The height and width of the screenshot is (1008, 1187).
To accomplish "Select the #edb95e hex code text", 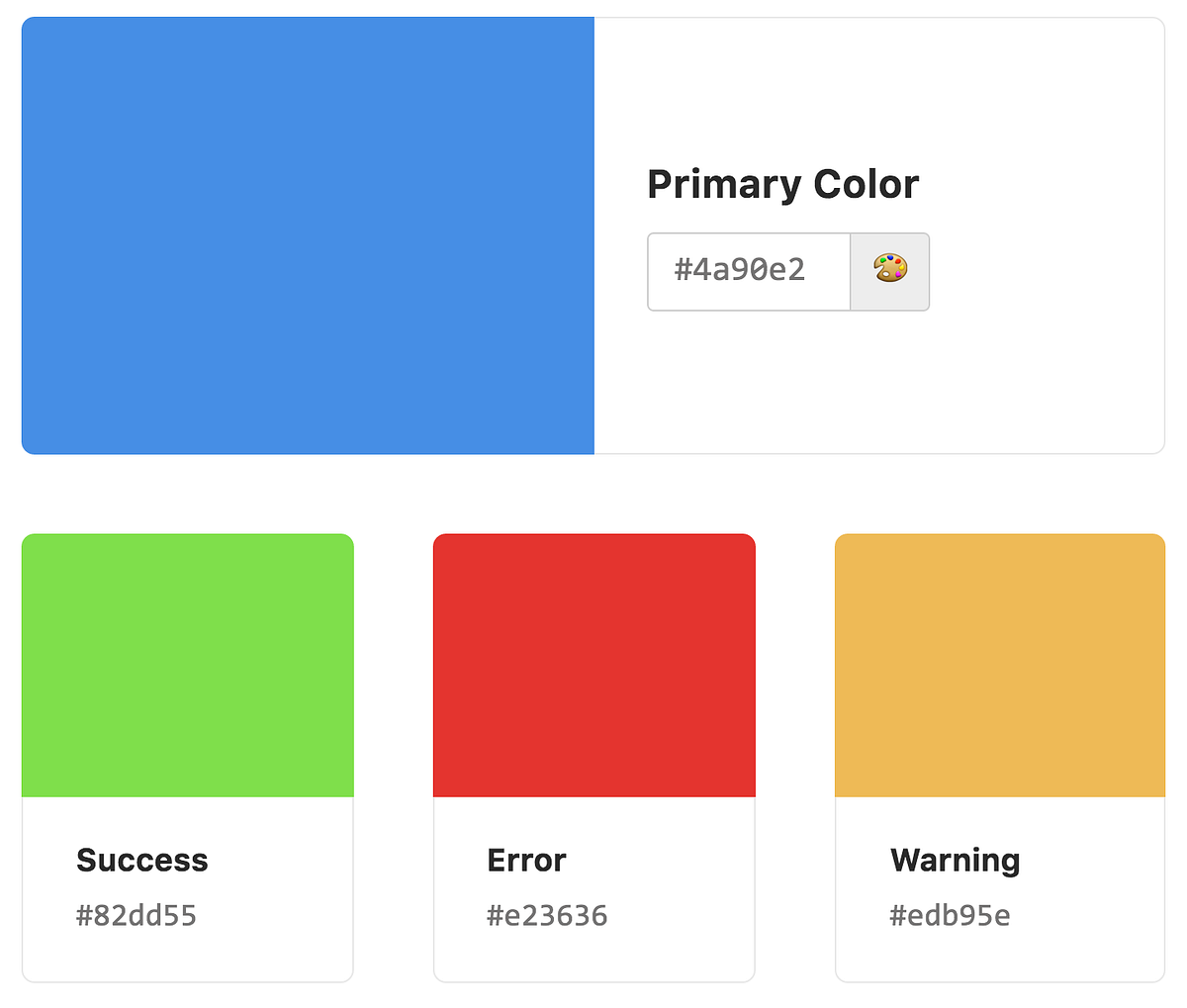I will click(950, 915).
